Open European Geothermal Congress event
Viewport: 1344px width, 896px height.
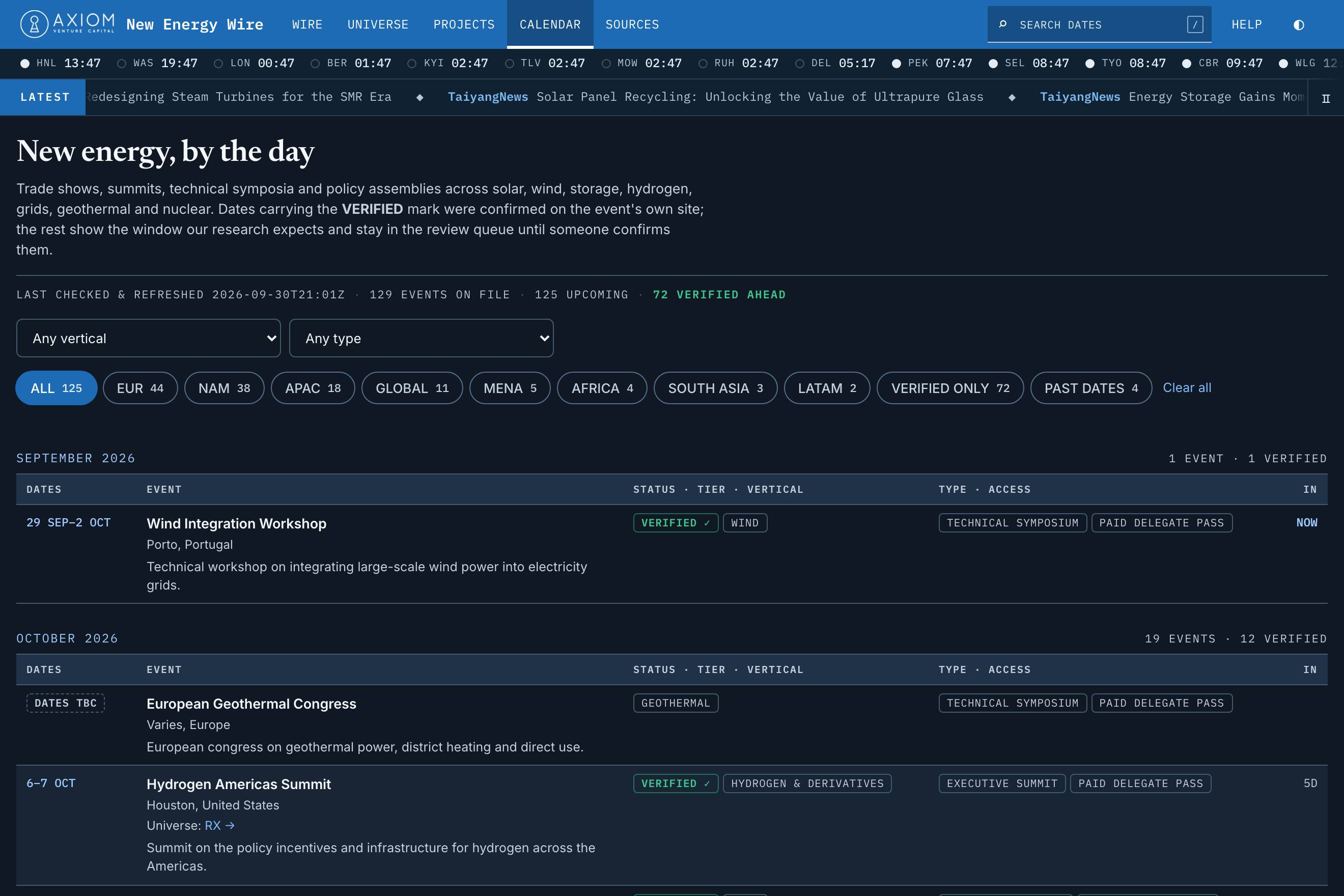251,704
